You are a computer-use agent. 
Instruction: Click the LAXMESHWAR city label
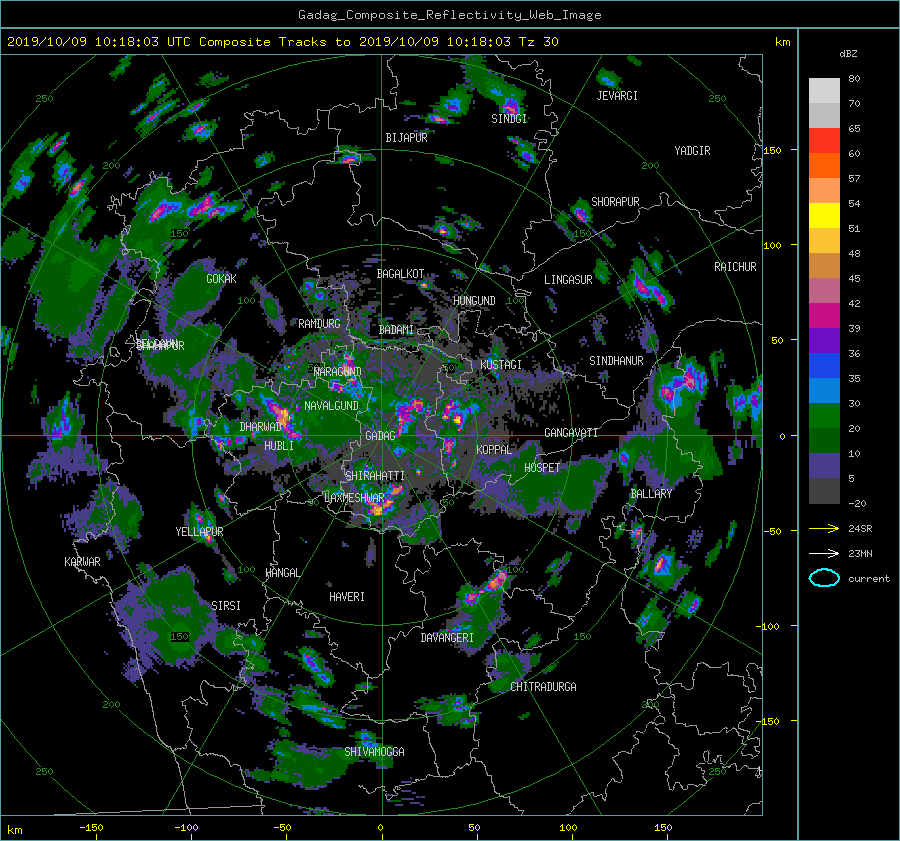point(354,498)
